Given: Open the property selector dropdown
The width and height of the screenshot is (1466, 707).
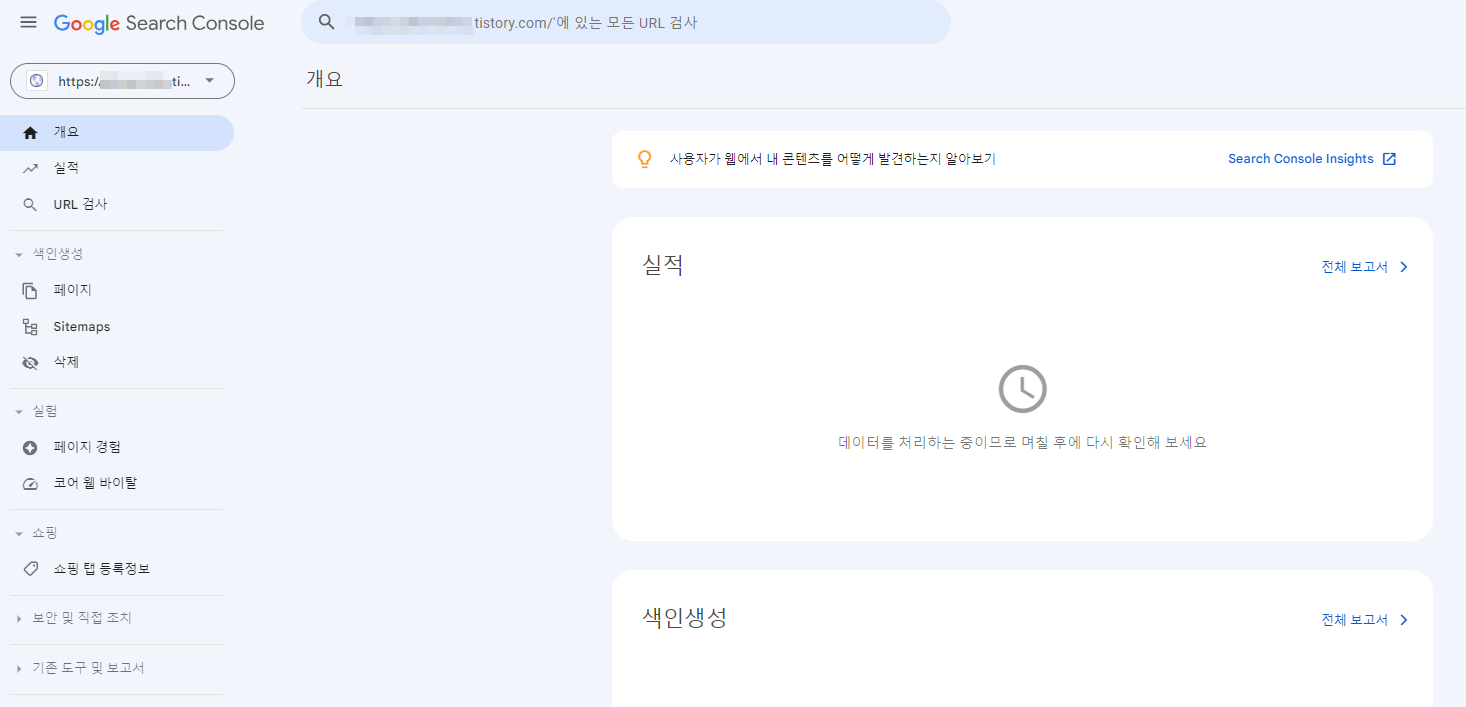Looking at the screenshot, I should tap(210, 81).
